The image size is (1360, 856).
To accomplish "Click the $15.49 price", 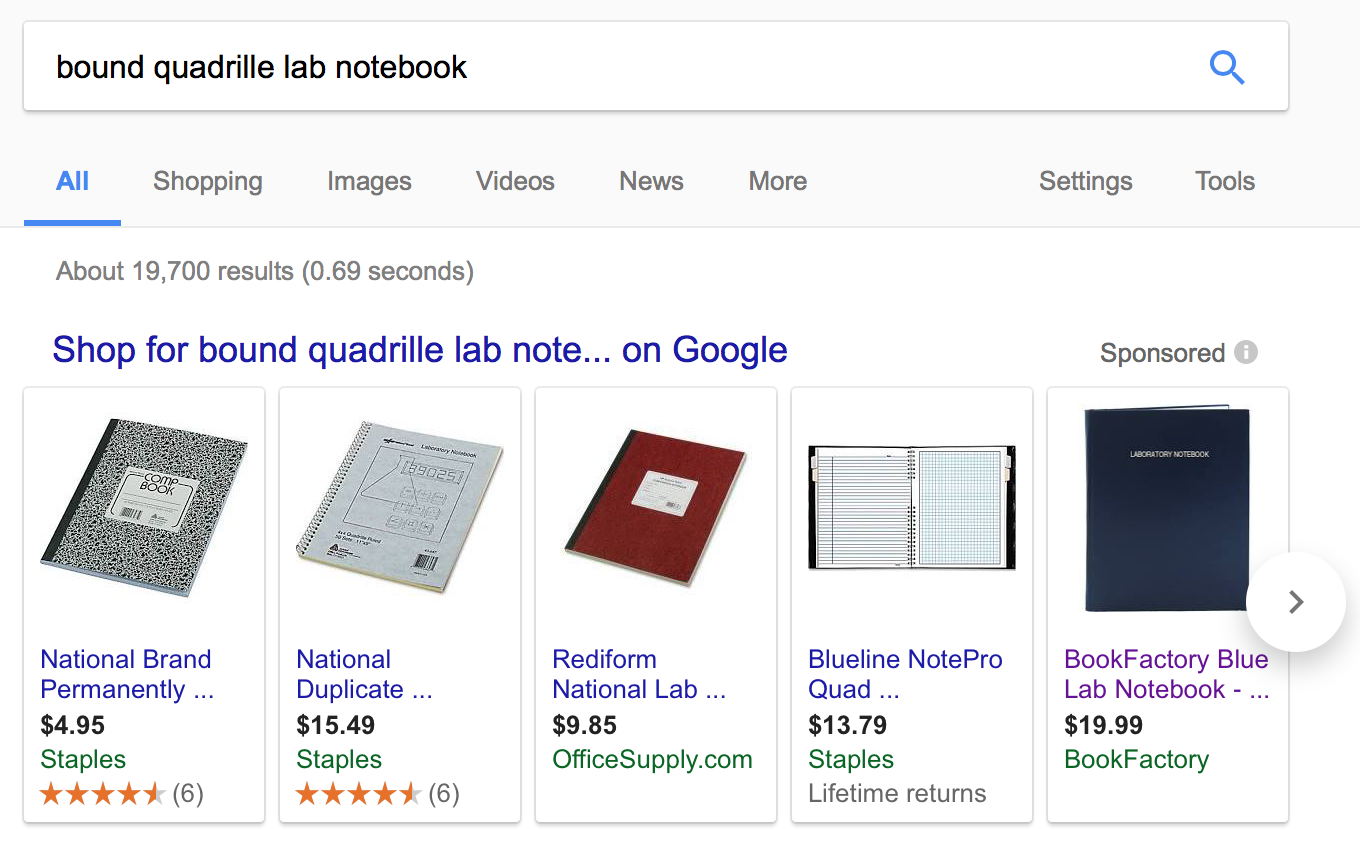I will point(336,725).
